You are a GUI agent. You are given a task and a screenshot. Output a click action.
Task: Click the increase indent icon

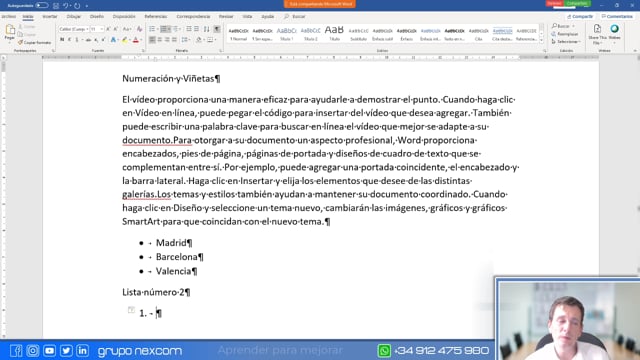pos(197,29)
